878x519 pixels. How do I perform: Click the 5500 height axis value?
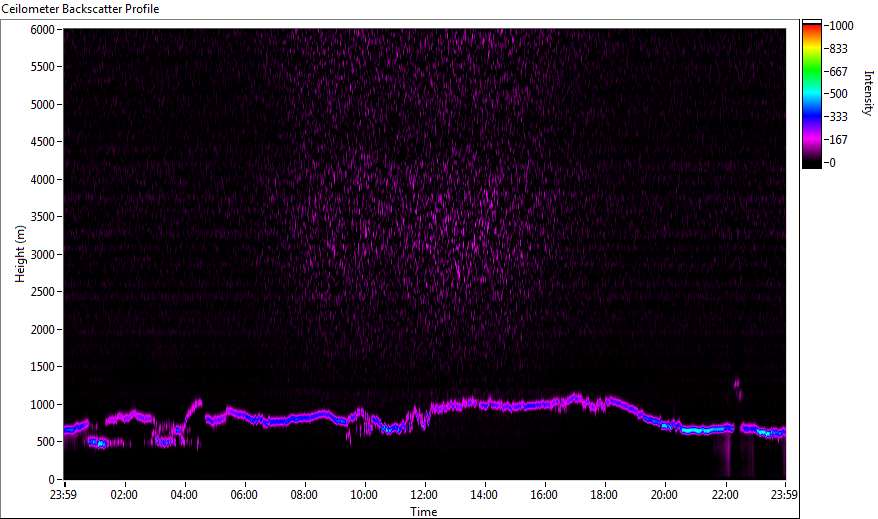pyautogui.click(x=43, y=67)
